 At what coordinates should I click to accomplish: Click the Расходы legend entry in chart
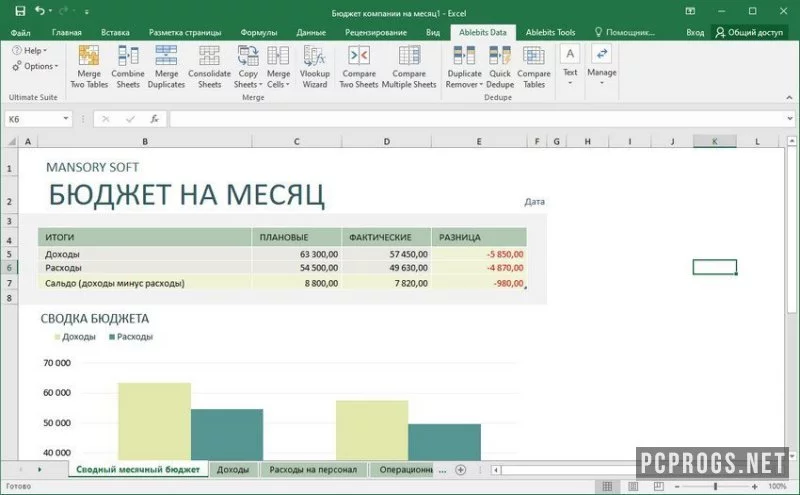pos(131,337)
